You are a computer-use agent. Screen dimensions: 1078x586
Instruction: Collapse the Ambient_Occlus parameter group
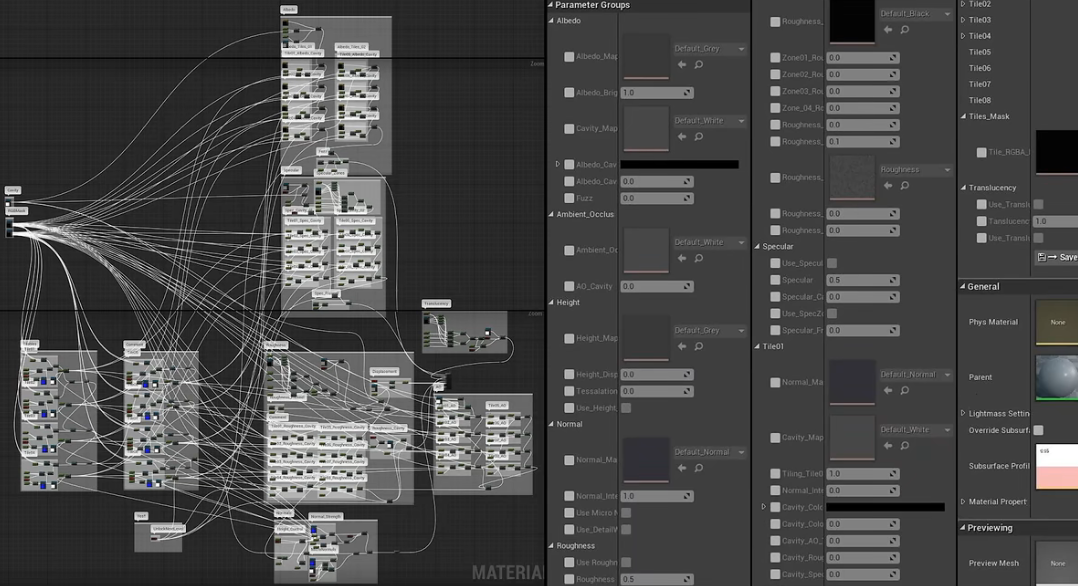(551, 215)
